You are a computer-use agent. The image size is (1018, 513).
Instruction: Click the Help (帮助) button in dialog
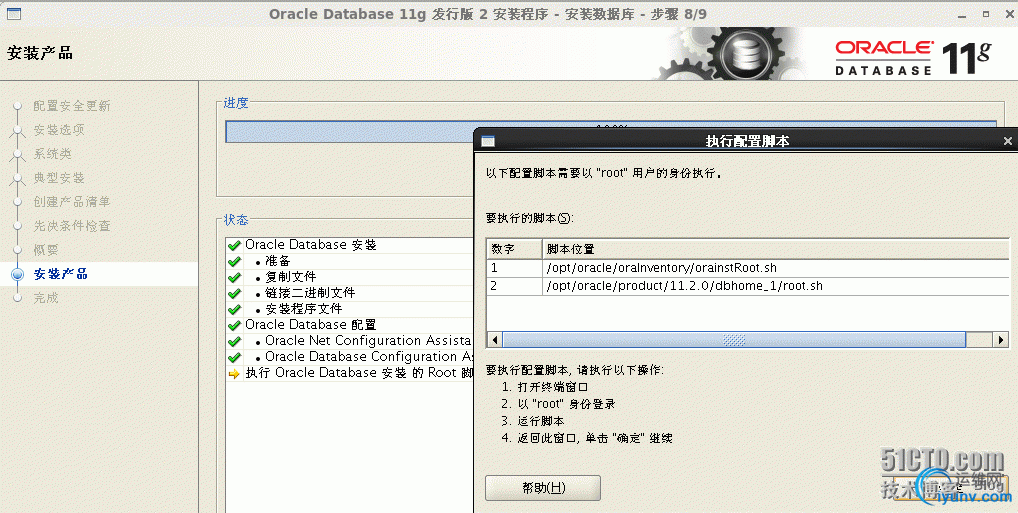pos(543,488)
